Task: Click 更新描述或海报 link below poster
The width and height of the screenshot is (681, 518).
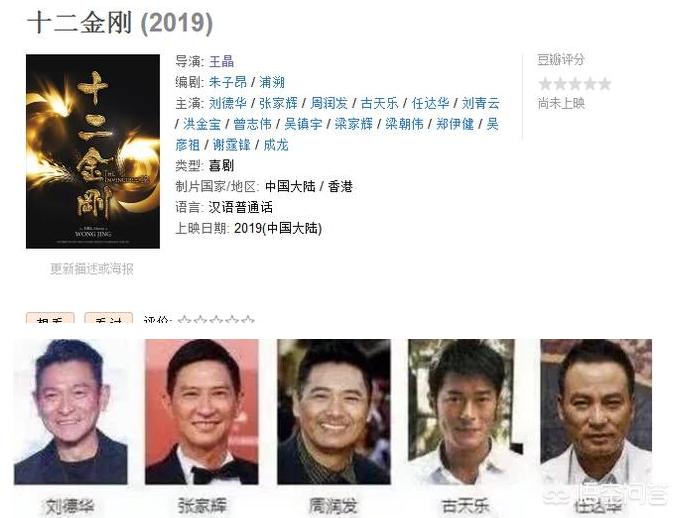Action: click(92, 269)
